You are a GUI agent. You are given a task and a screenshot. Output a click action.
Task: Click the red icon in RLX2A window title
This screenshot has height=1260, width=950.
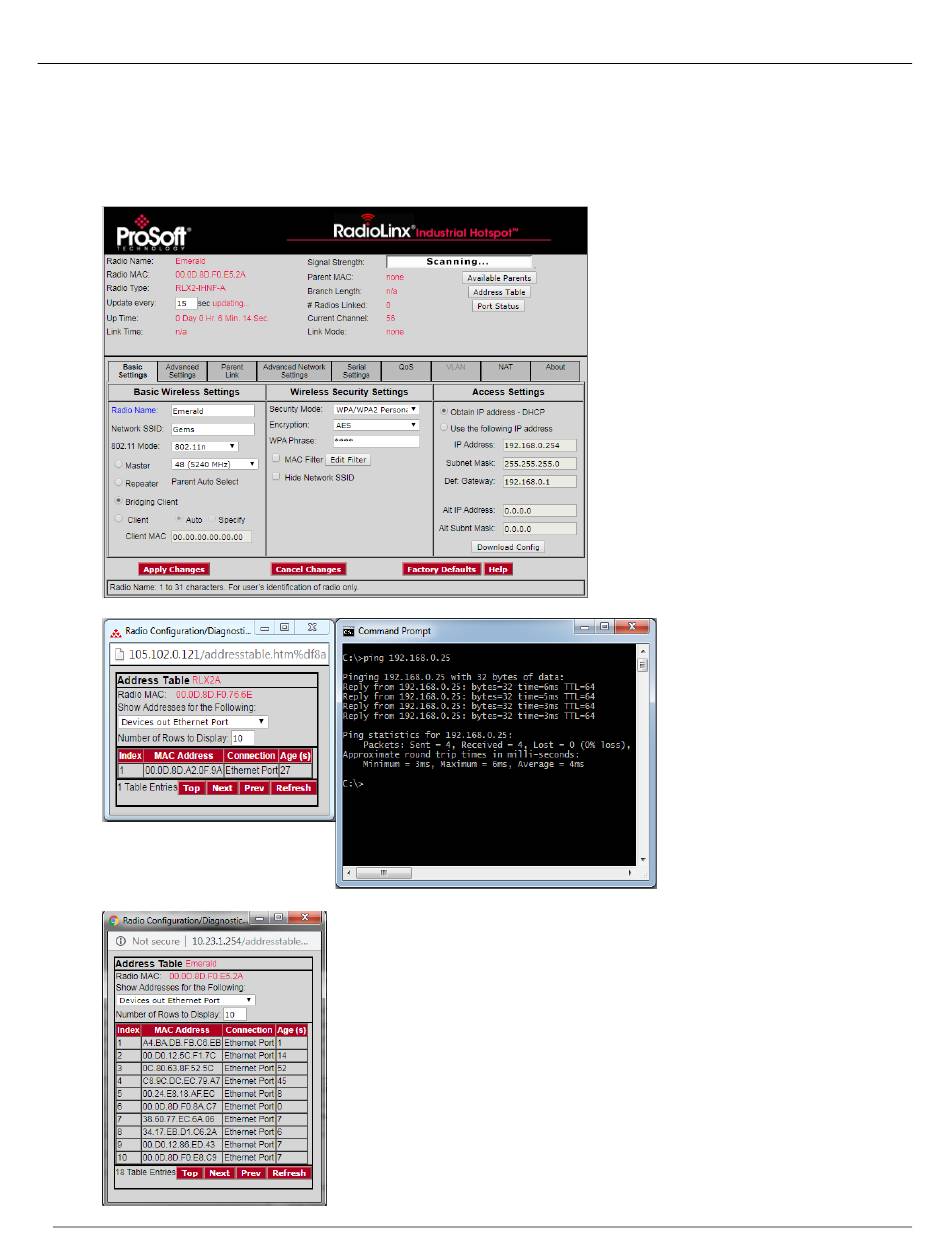coord(115,632)
